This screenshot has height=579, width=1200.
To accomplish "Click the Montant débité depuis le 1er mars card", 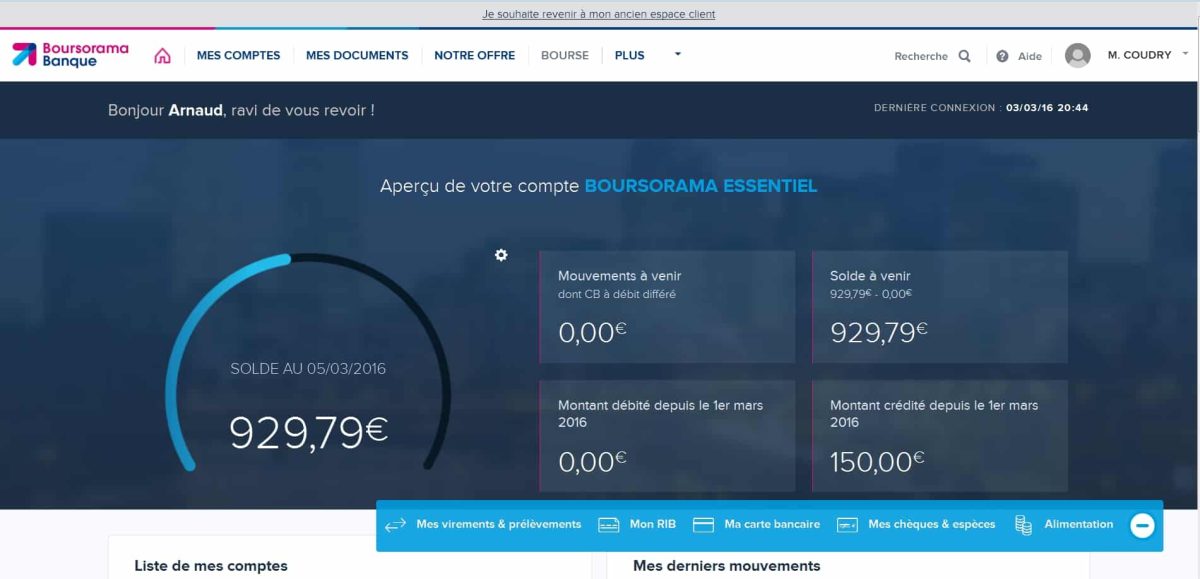I will (667, 435).
